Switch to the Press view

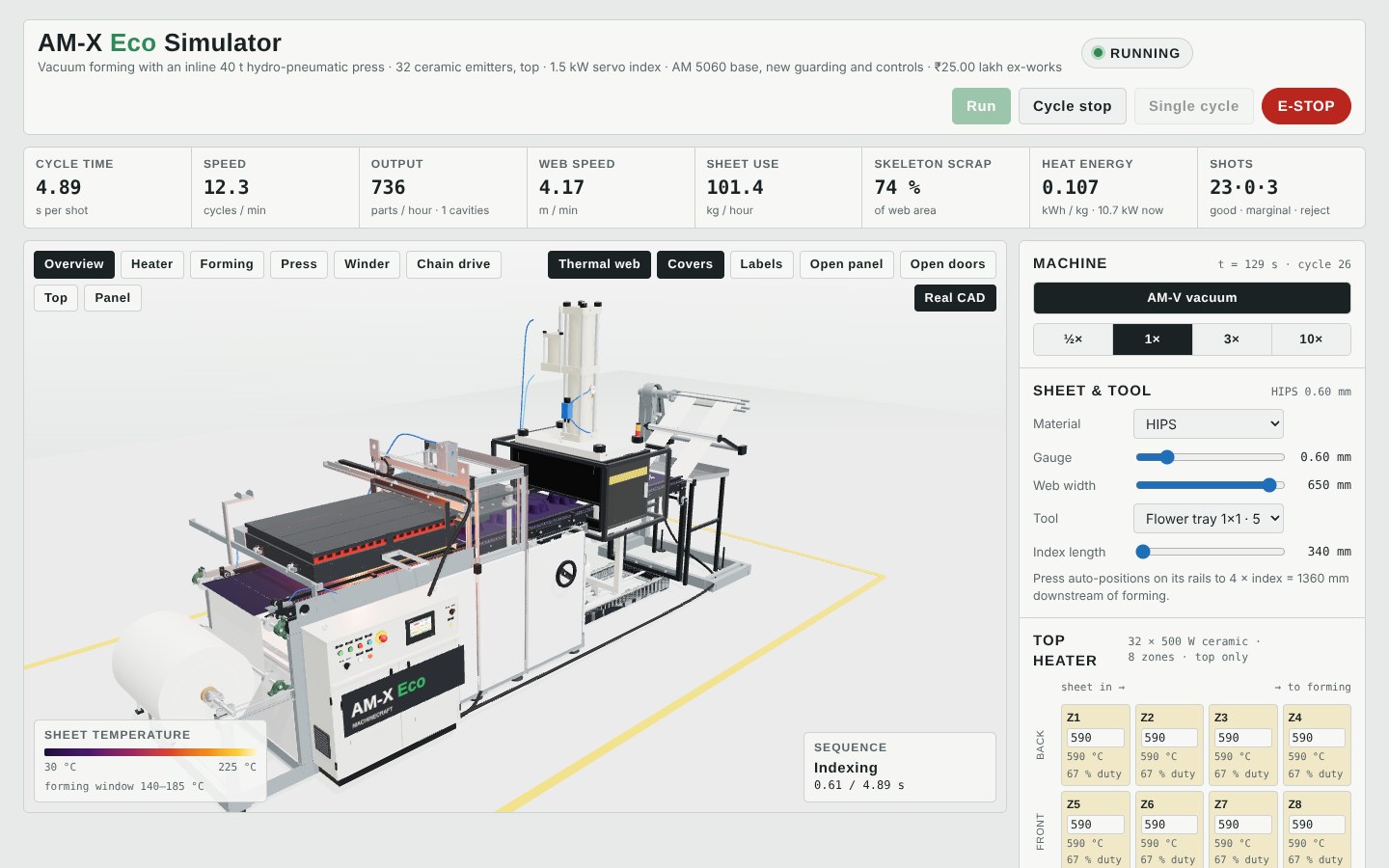[299, 264]
